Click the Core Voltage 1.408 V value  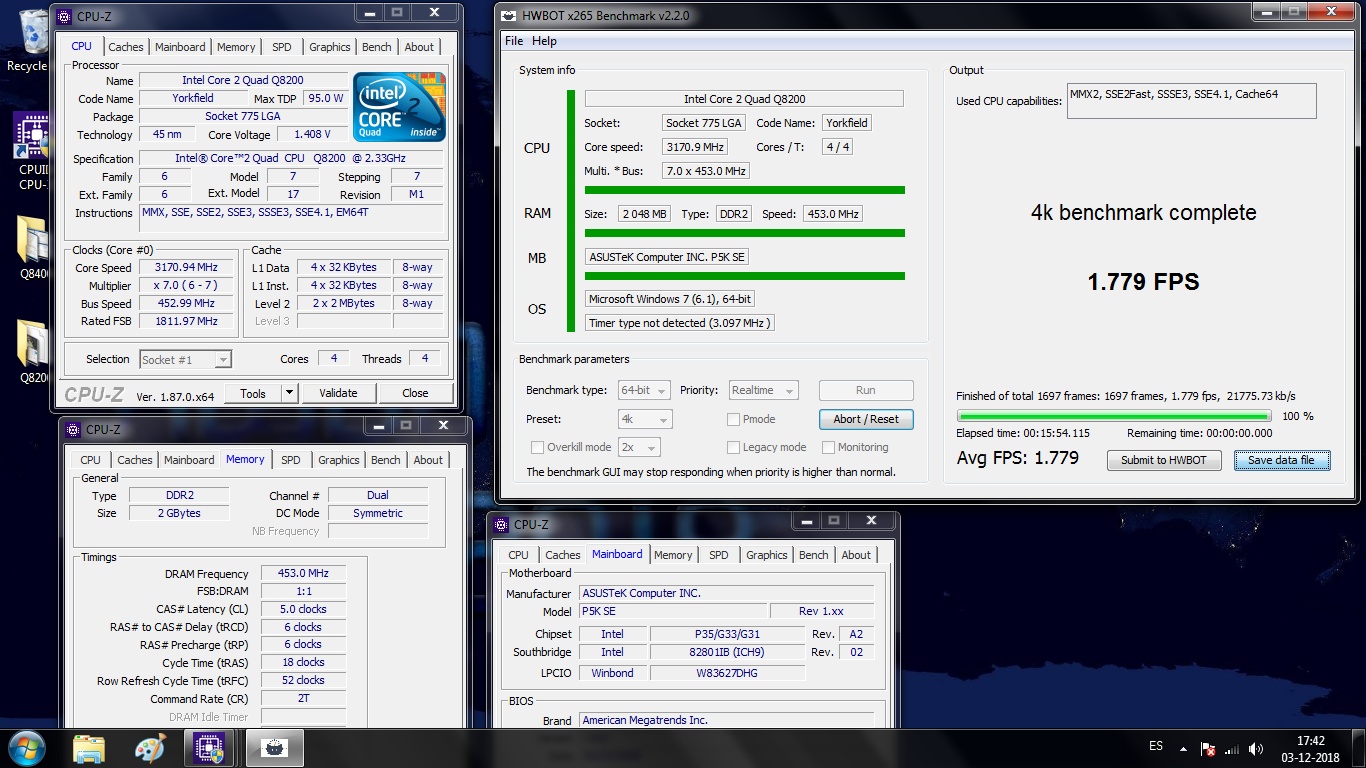point(312,135)
